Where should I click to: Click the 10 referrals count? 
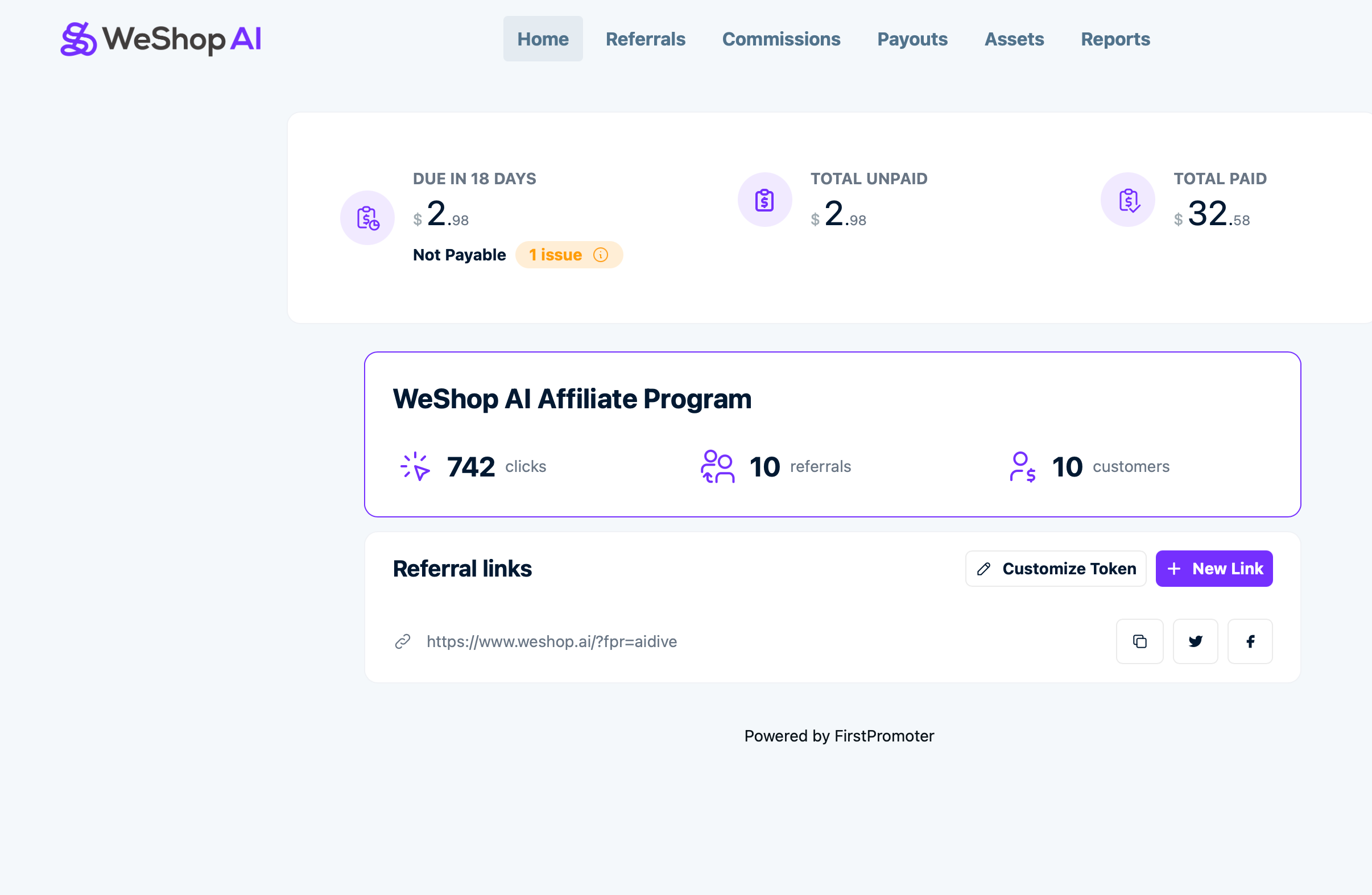pyautogui.click(x=764, y=467)
